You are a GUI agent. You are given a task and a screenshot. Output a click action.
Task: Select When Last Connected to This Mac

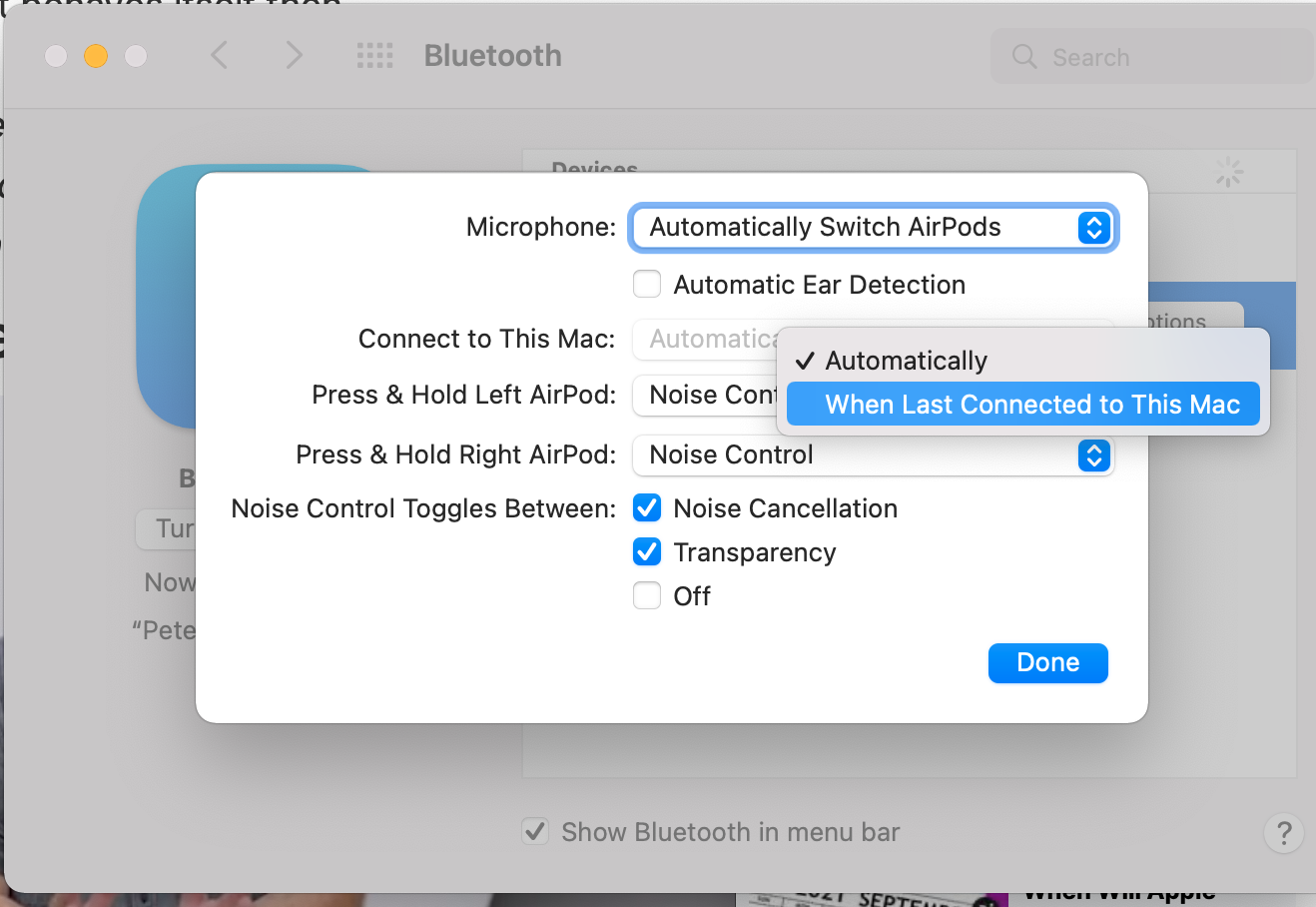(1023, 405)
